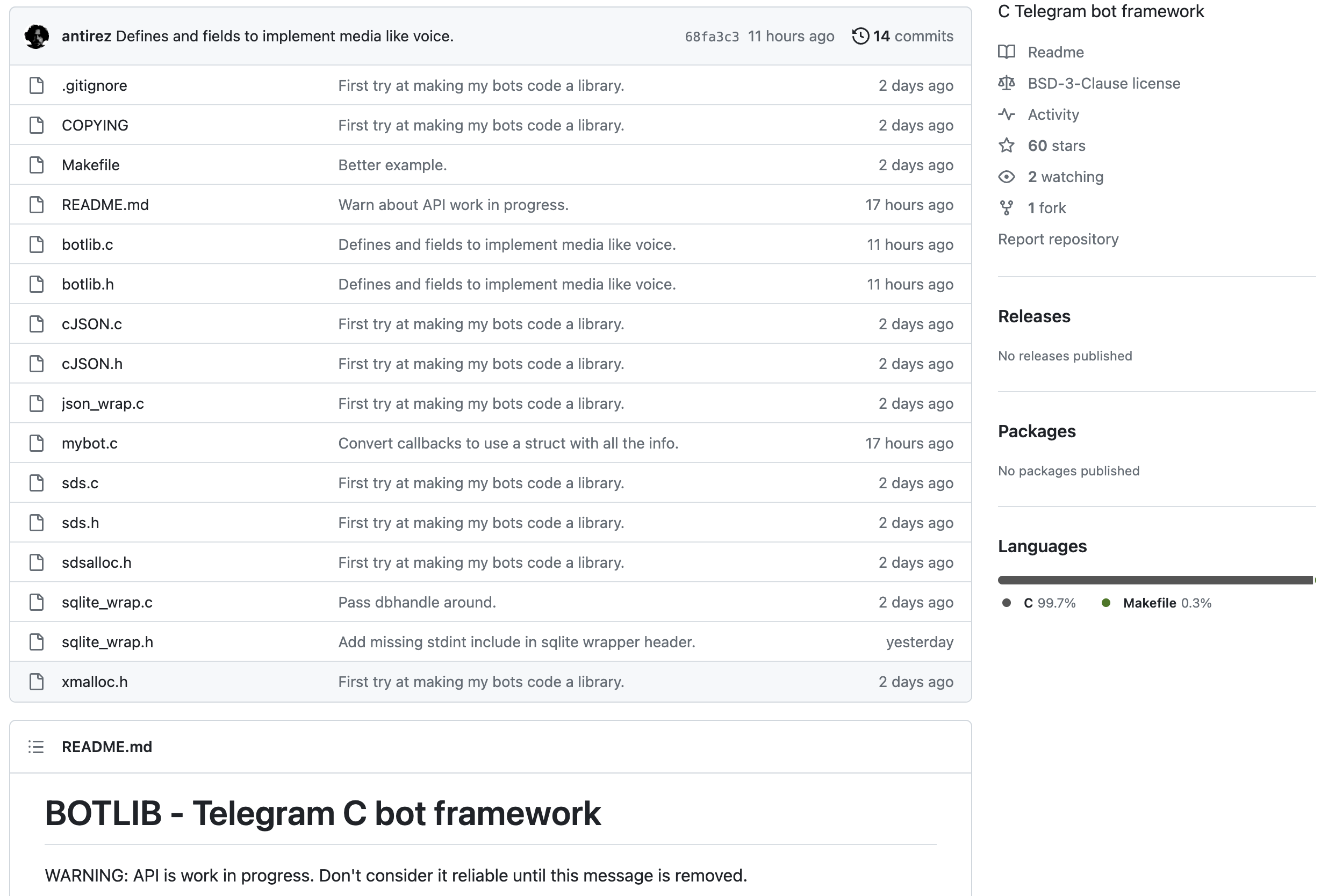The image size is (1321, 896).
Task: Watch the repo via the eye icon
Action: tap(1006, 177)
